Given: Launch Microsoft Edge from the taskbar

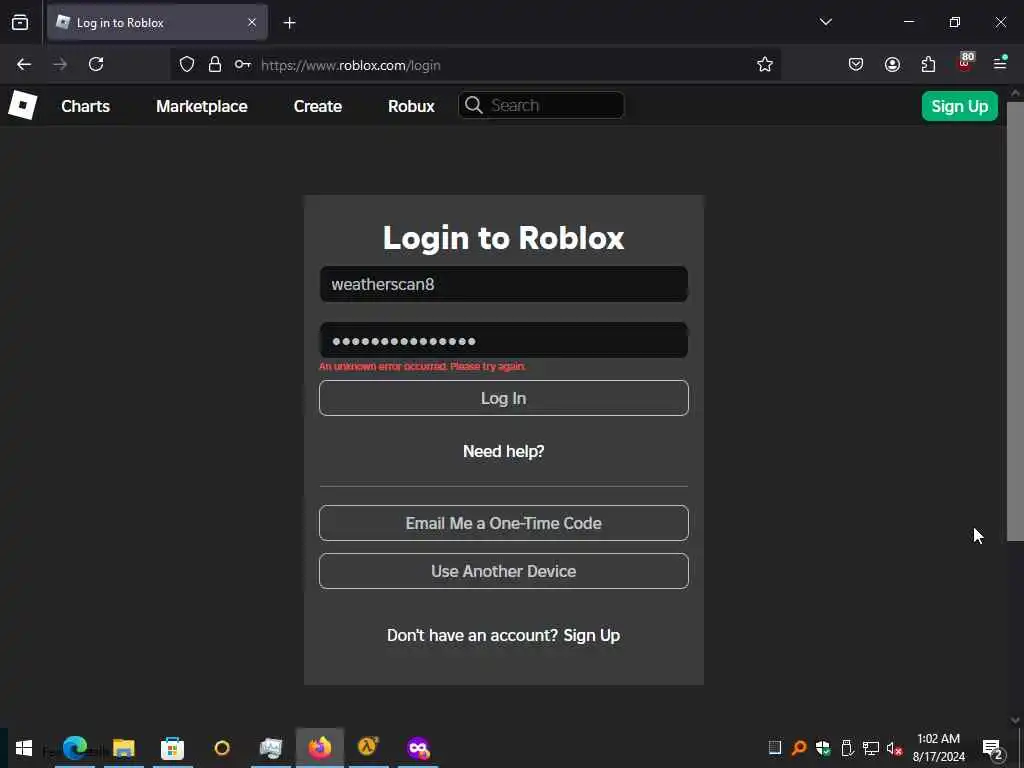Looking at the screenshot, I should click(75, 748).
